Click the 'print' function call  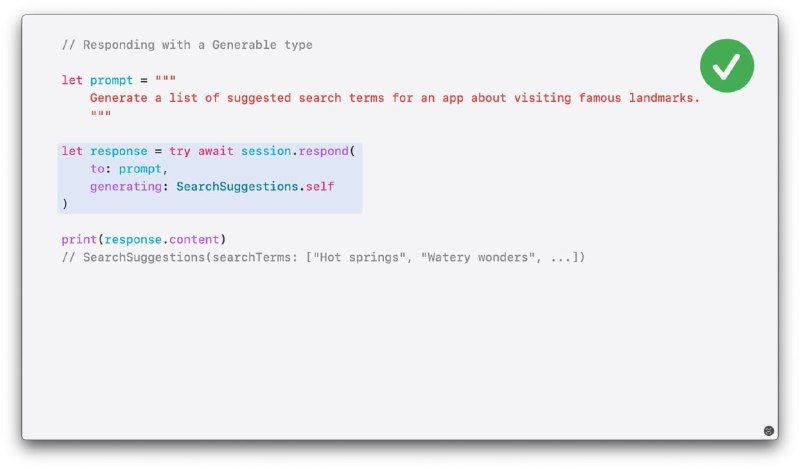(79, 240)
